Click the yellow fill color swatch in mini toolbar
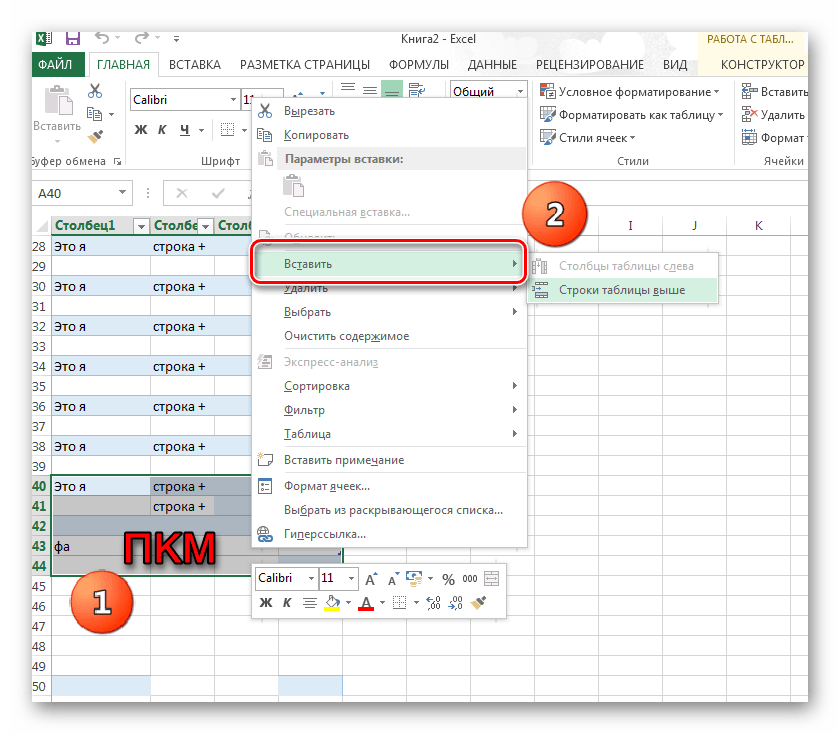Viewport: 840px width, 734px height. point(331,603)
